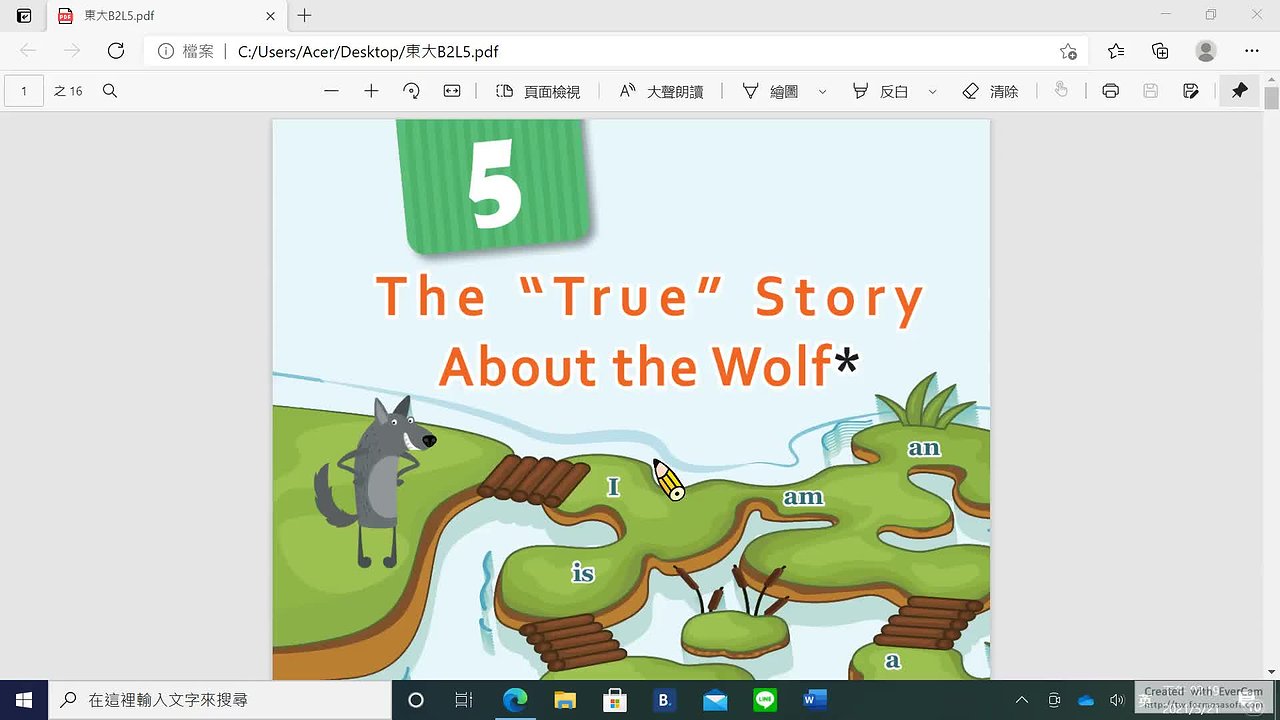Toggle touch writing icon
This screenshot has height=720, width=1280.
[1061, 91]
